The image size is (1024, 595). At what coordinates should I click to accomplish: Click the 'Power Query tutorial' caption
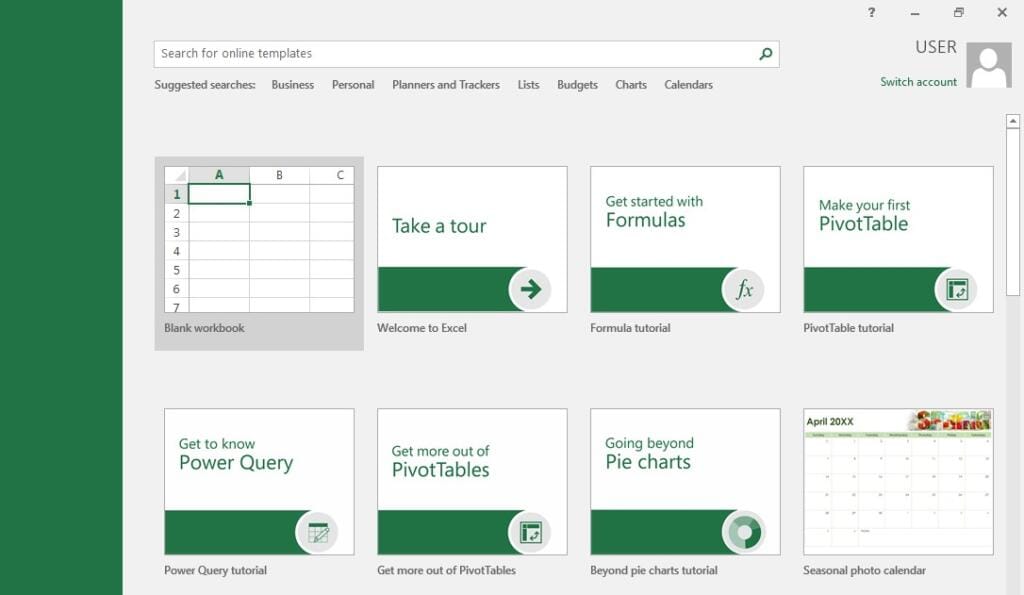pyautogui.click(x=216, y=570)
